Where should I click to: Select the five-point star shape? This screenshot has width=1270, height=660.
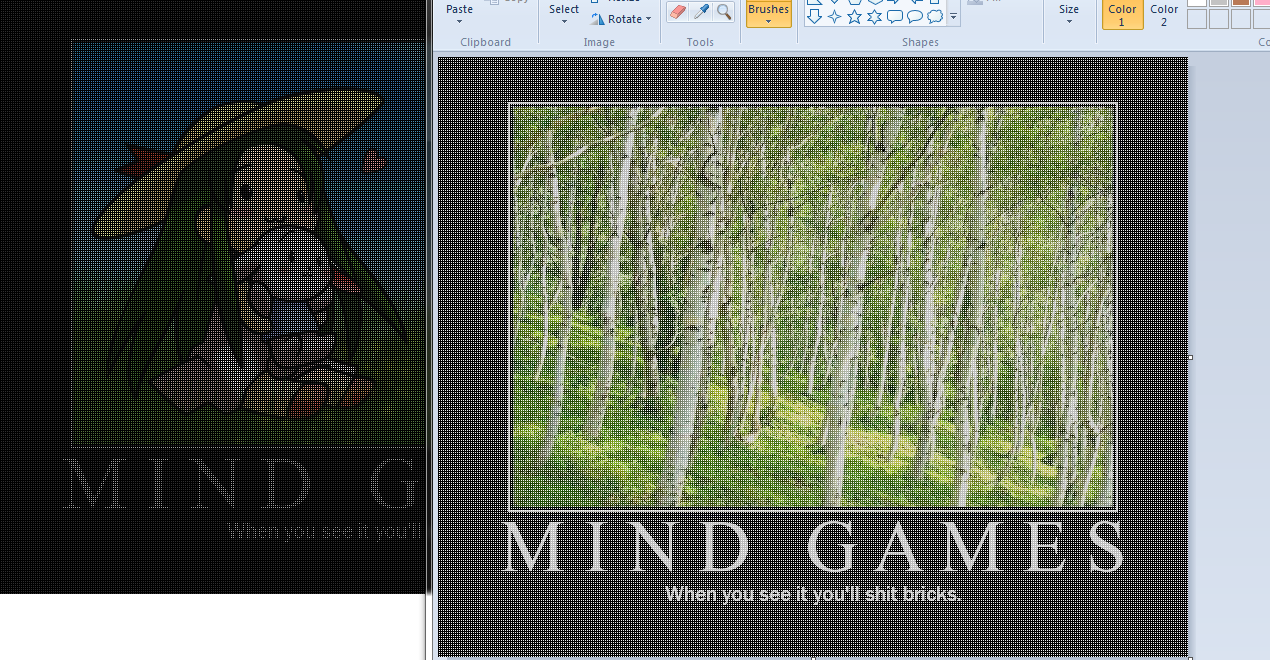[854, 16]
